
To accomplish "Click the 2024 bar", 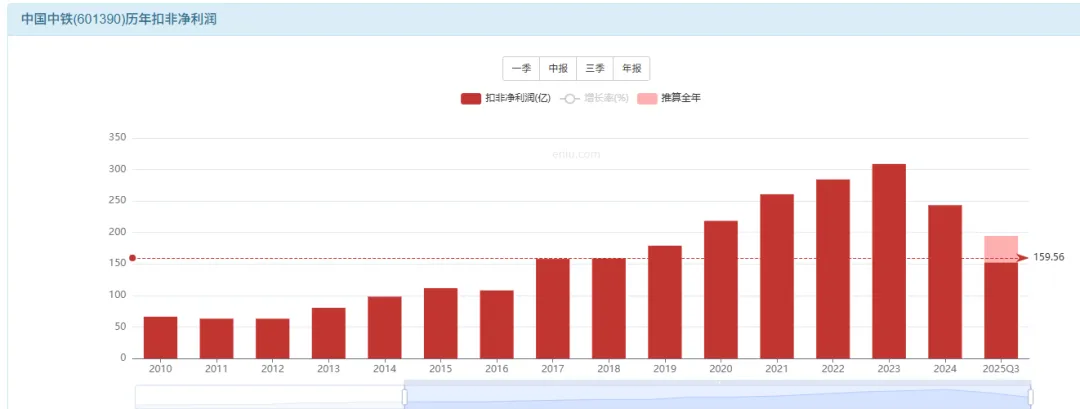I will pyautogui.click(x=945, y=282).
